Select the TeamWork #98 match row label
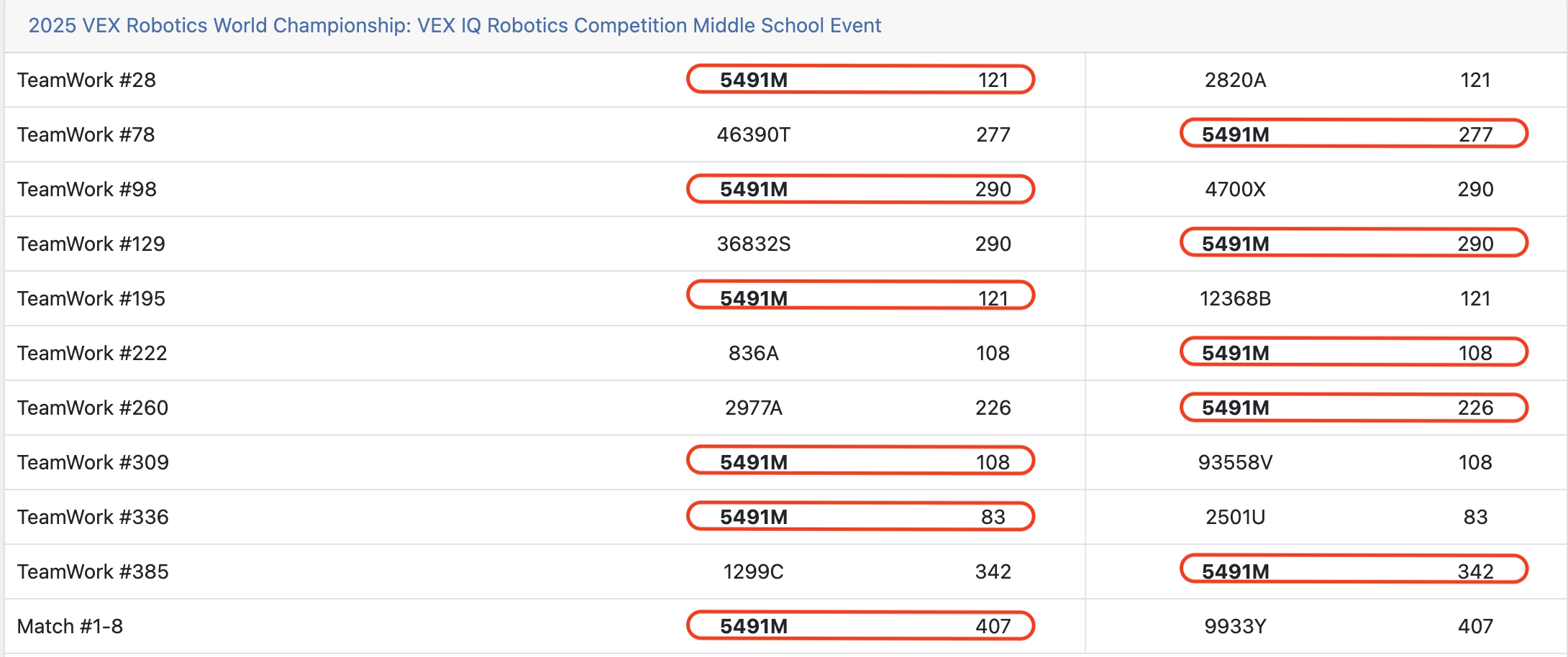The image size is (1568, 657). click(86, 189)
